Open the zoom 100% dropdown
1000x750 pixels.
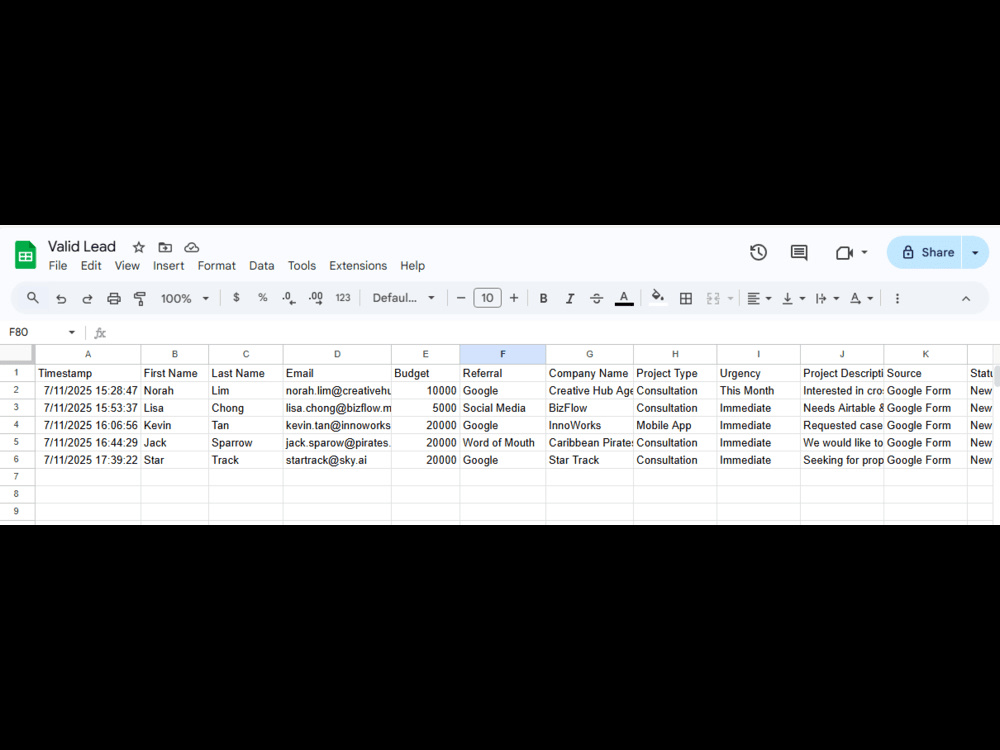pos(184,298)
